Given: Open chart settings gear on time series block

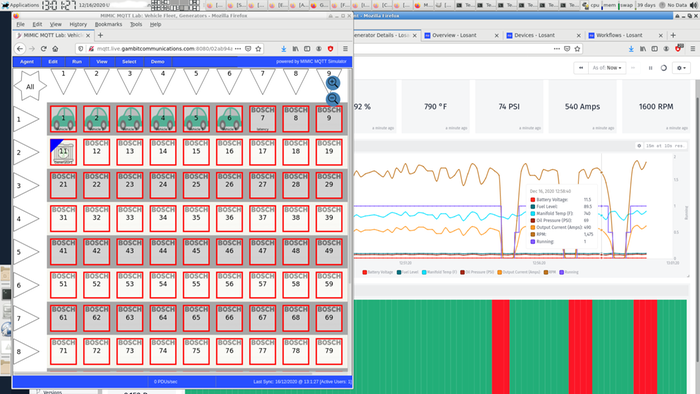Looking at the screenshot, I should tap(639, 146).
